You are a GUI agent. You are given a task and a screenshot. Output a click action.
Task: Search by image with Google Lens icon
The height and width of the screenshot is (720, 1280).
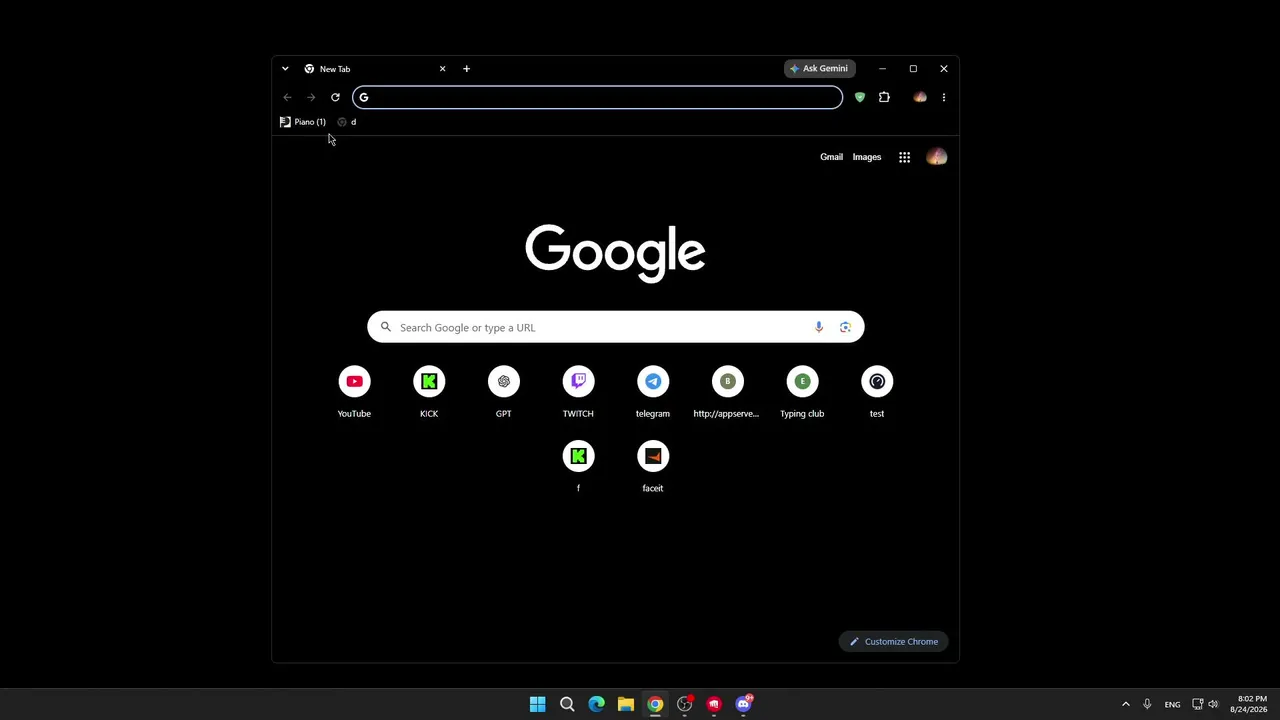(x=845, y=327)
